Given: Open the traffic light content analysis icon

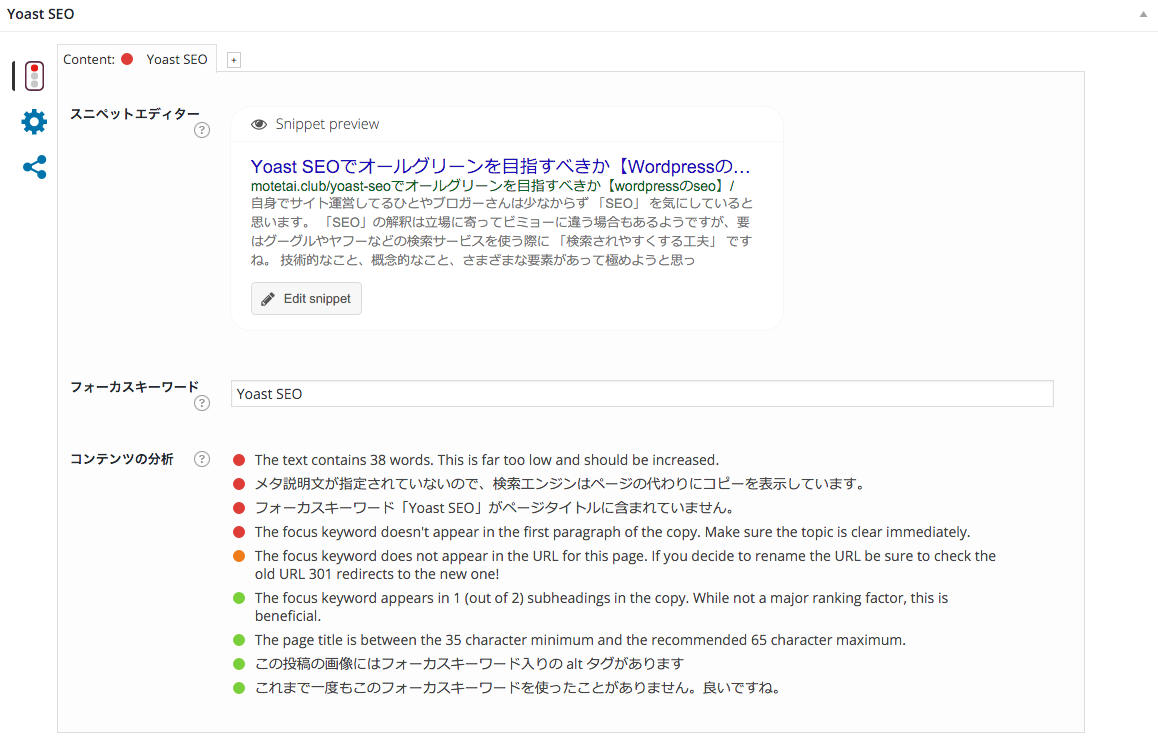Looking at the screenshot, I should pyautogui.click(x=34, y=76).
